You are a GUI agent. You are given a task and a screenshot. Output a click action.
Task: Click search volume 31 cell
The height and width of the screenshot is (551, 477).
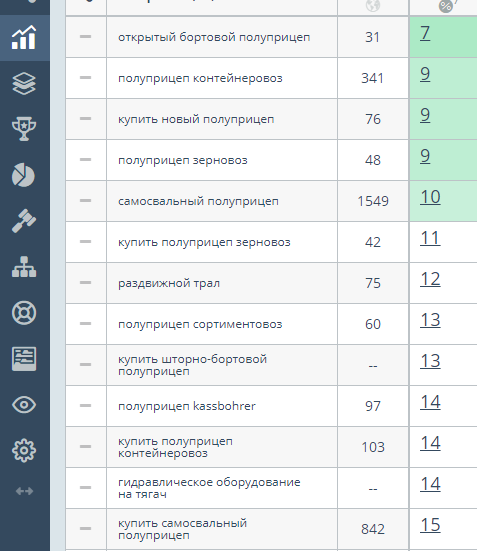coord(373,37)
